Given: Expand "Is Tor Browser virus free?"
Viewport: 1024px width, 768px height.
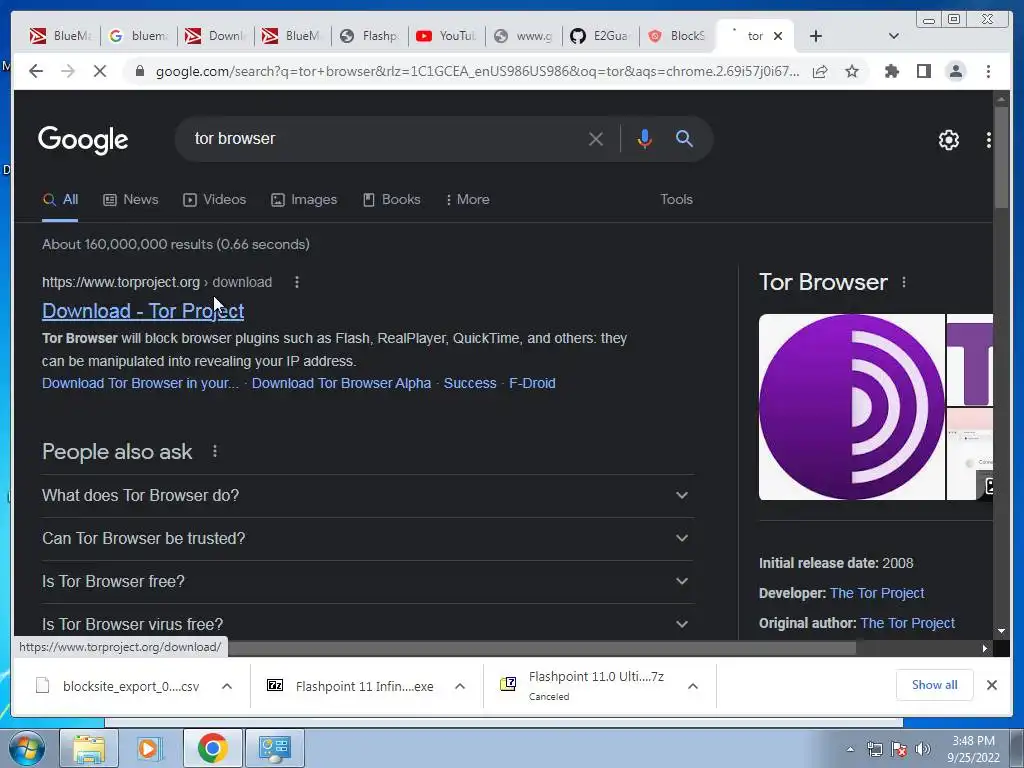Looking at the screenshot, I should 368,622.
